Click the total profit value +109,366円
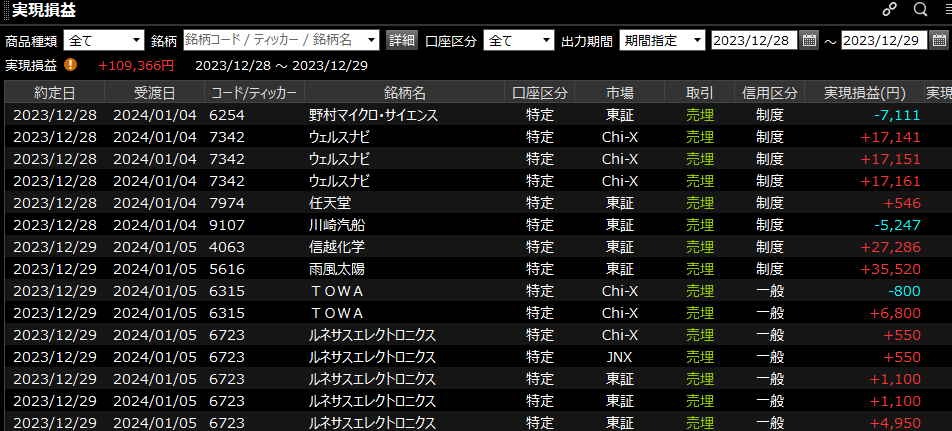952x431 pixels. 136,65
